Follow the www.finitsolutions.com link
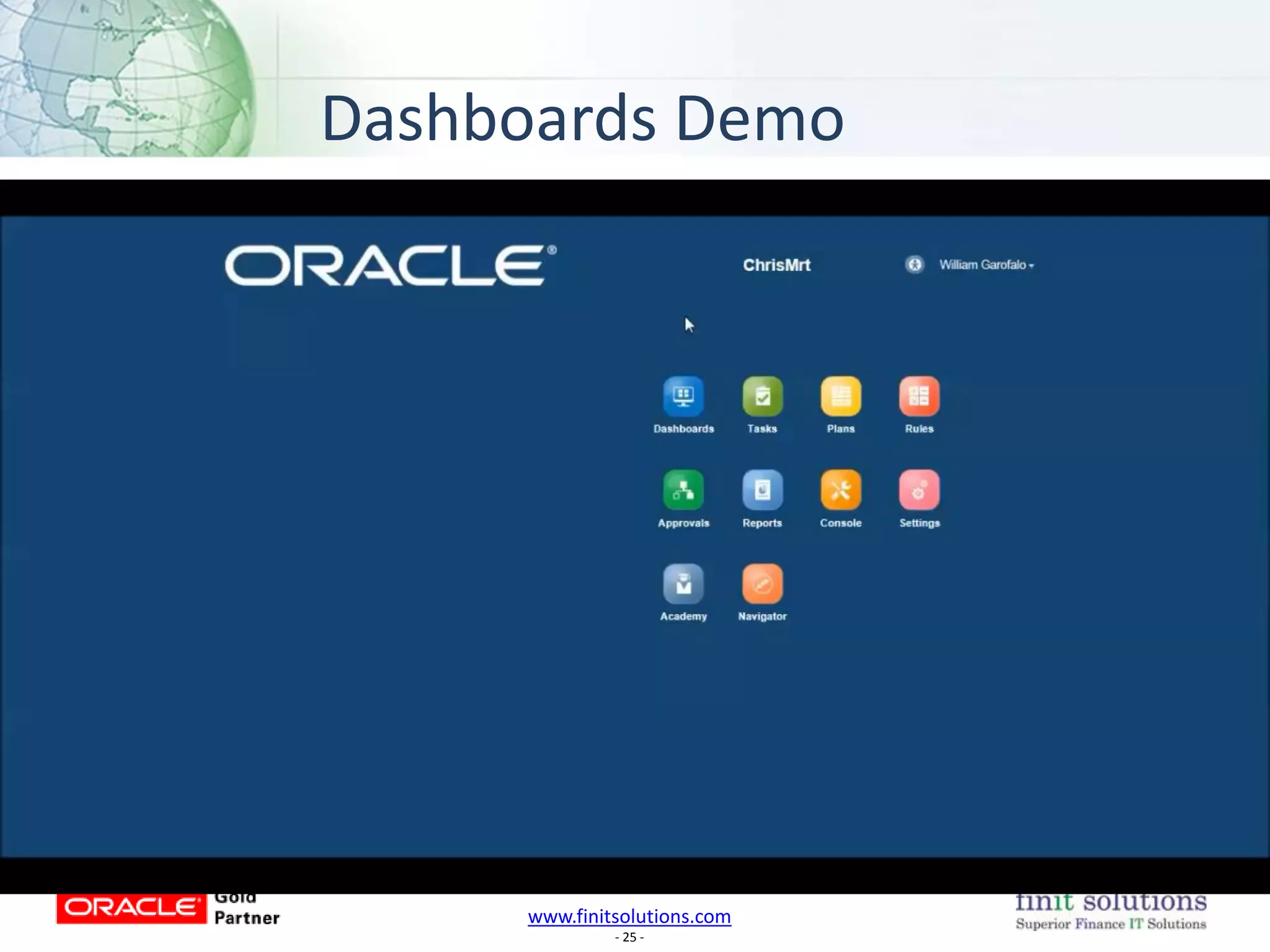Image resolution: width=1270 pixels, height=952 pixels. pyautogui.click(x=629, y=916)
